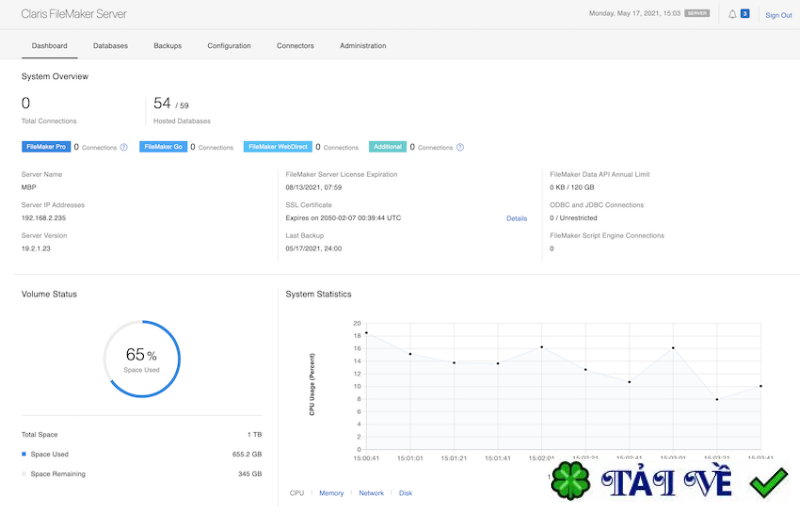Show Disk statistics in the chart
The image size is (800, 512).
(x=405, y=493)
